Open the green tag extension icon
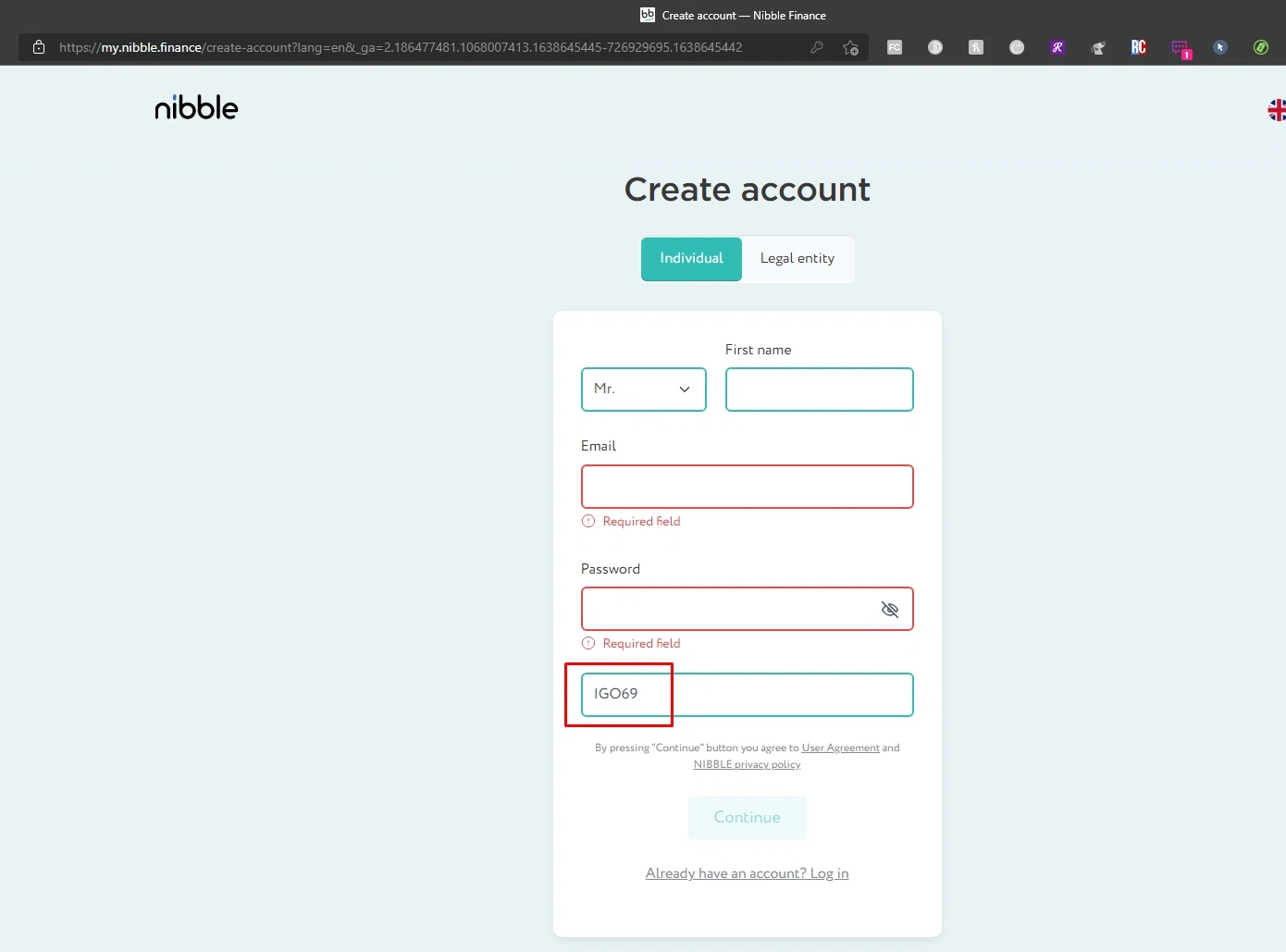Image resolution: width=1286 pixels, height=952 pixels. pos(1261,47)
